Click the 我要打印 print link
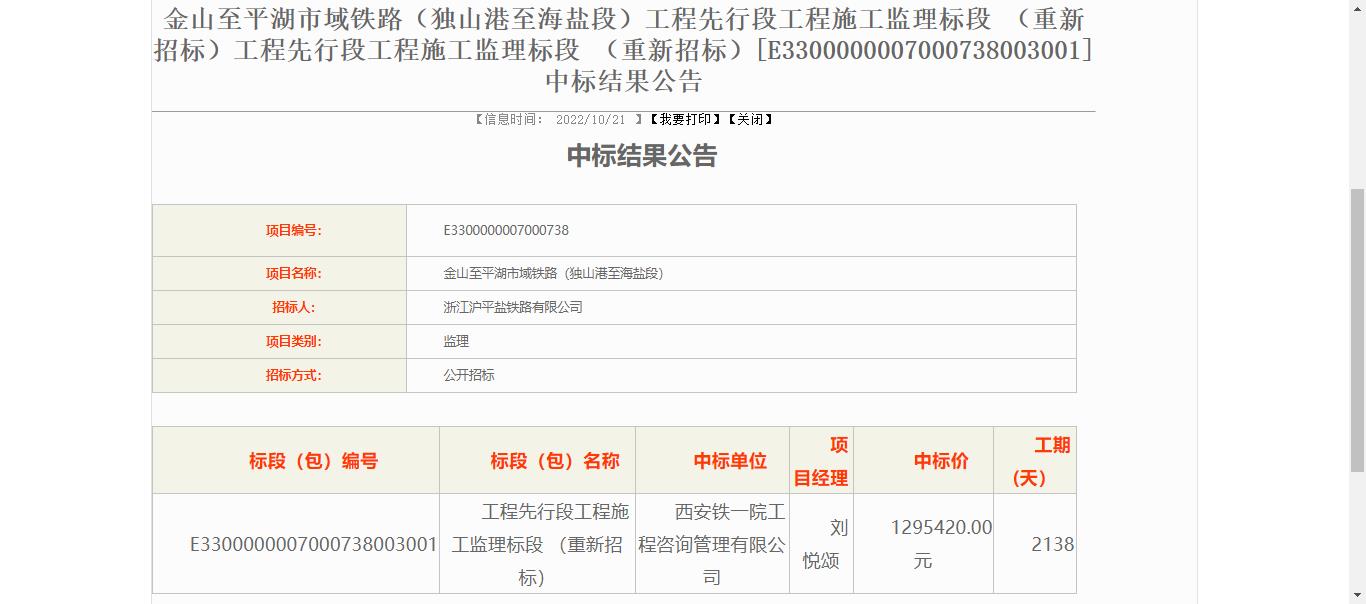 click(685, 120)
